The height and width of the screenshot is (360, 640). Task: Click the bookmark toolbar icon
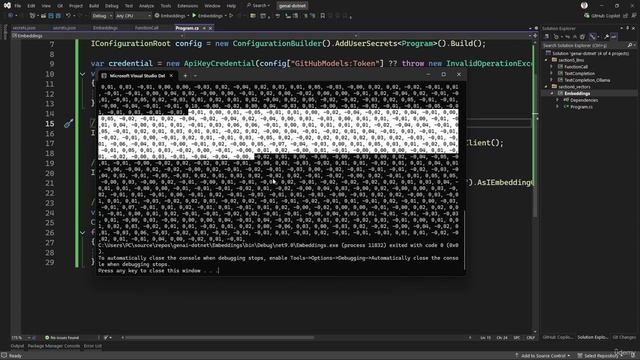tap(323, 16)
